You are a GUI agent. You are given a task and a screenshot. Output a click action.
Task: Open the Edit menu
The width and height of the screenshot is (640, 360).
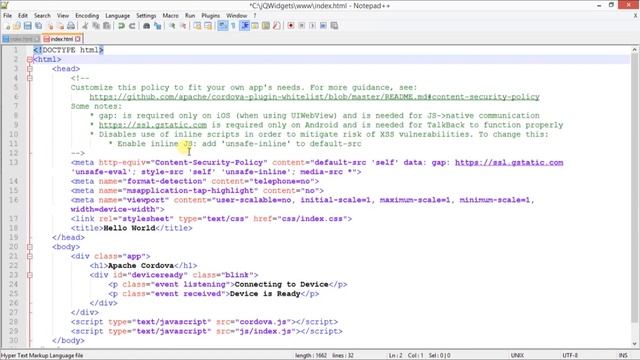coord(23,16)
